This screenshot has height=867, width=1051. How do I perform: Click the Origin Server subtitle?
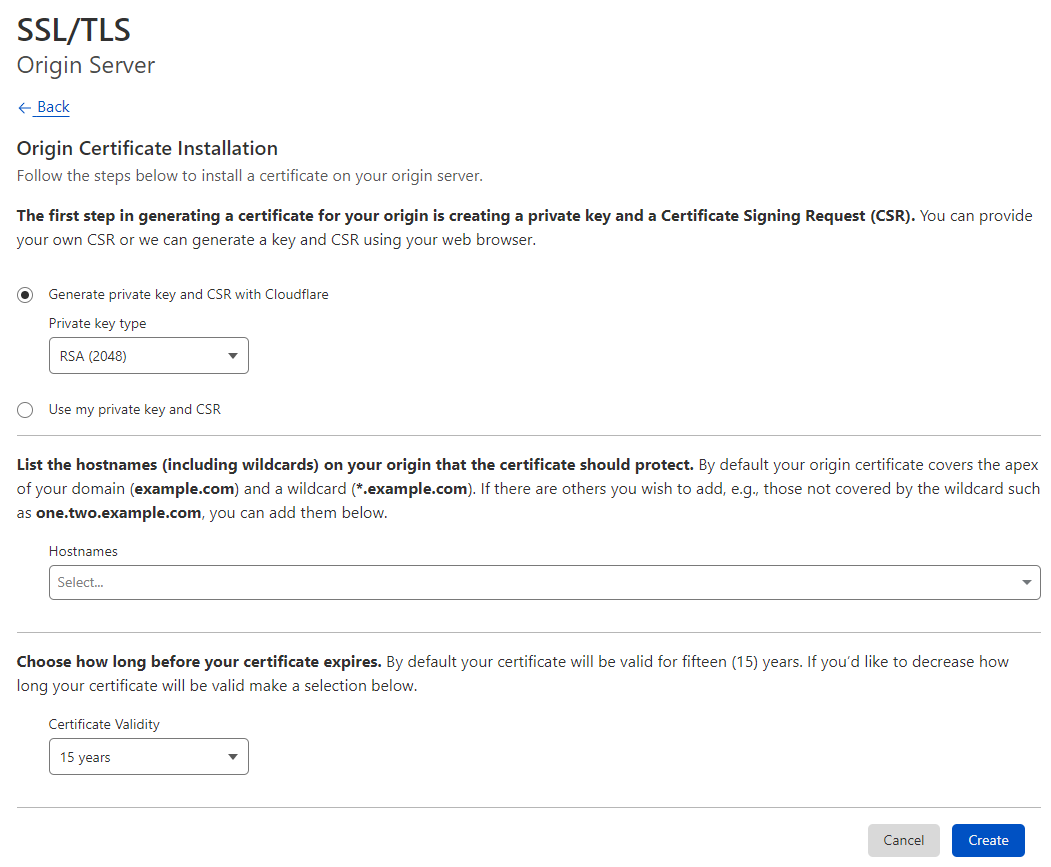[86, 66]
